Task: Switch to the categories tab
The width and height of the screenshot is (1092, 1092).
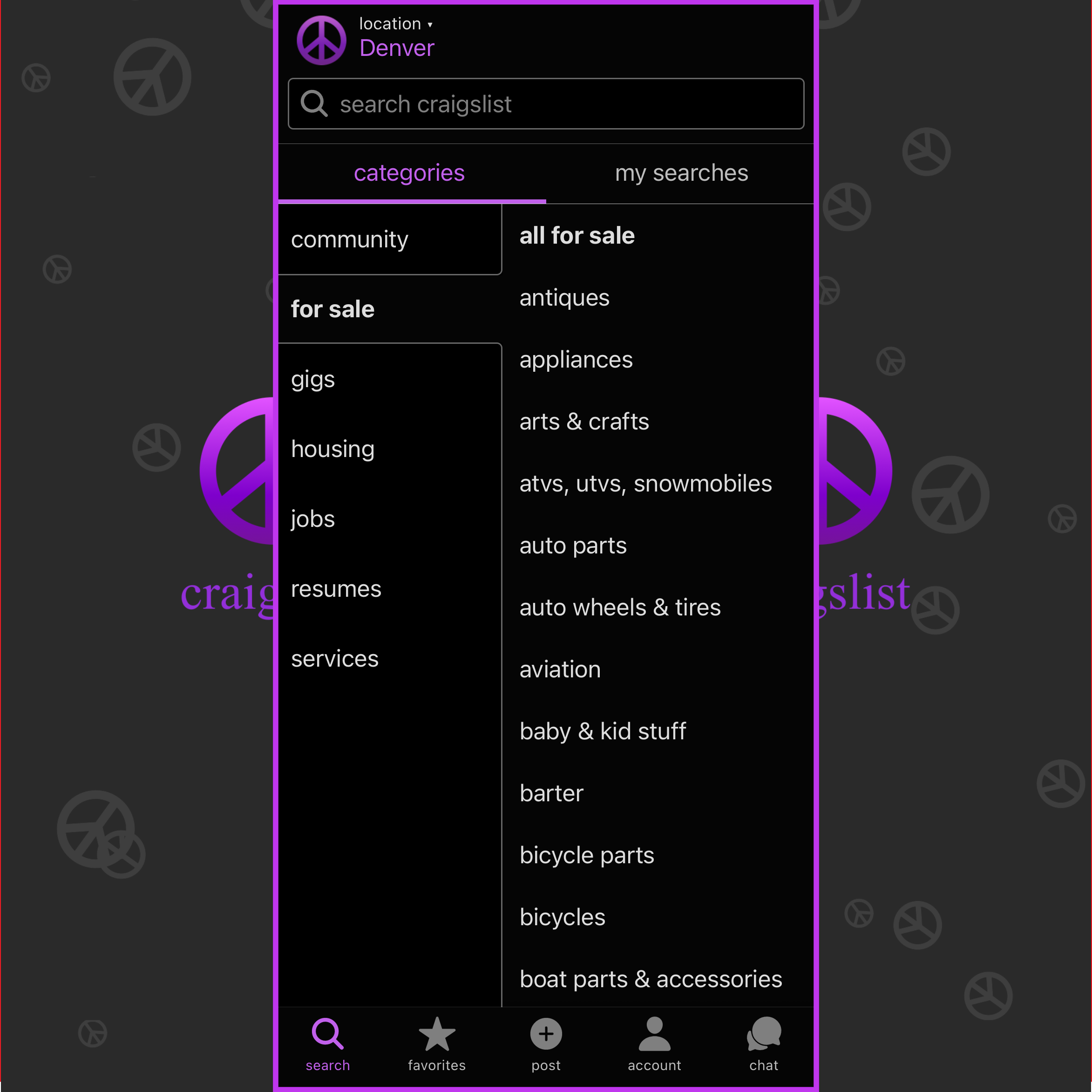Action: pyautogui.click(x=408, y=172)
